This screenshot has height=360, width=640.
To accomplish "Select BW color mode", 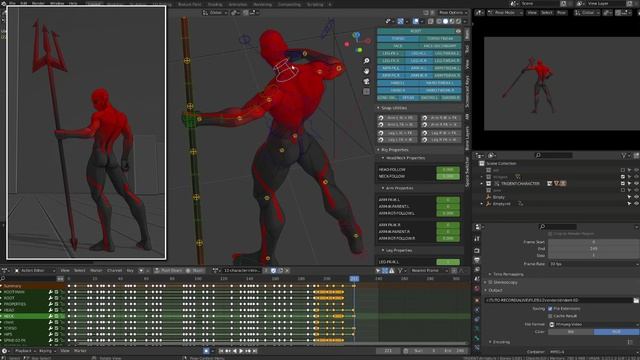I will [571, 332].
